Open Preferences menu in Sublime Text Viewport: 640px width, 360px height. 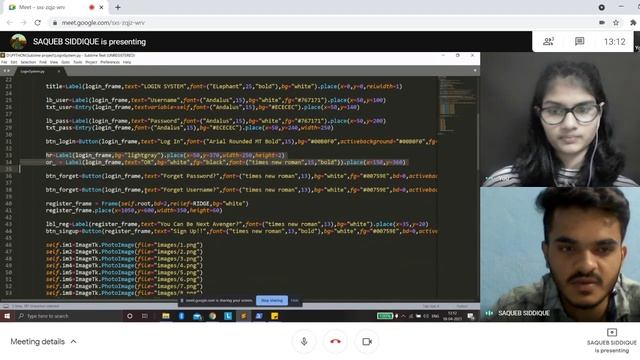[x=110, y=62]
